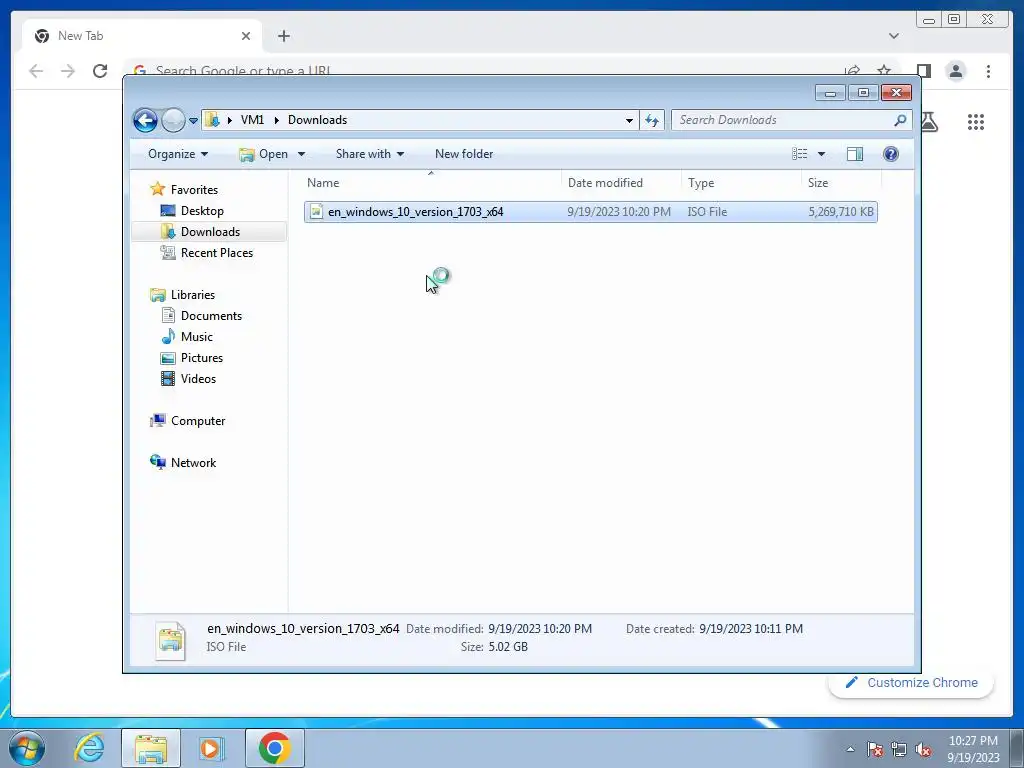The height and width of the screenshot is (768, 1024).
Task: Toggle the preview pane
Action: [x=855, y=154]
